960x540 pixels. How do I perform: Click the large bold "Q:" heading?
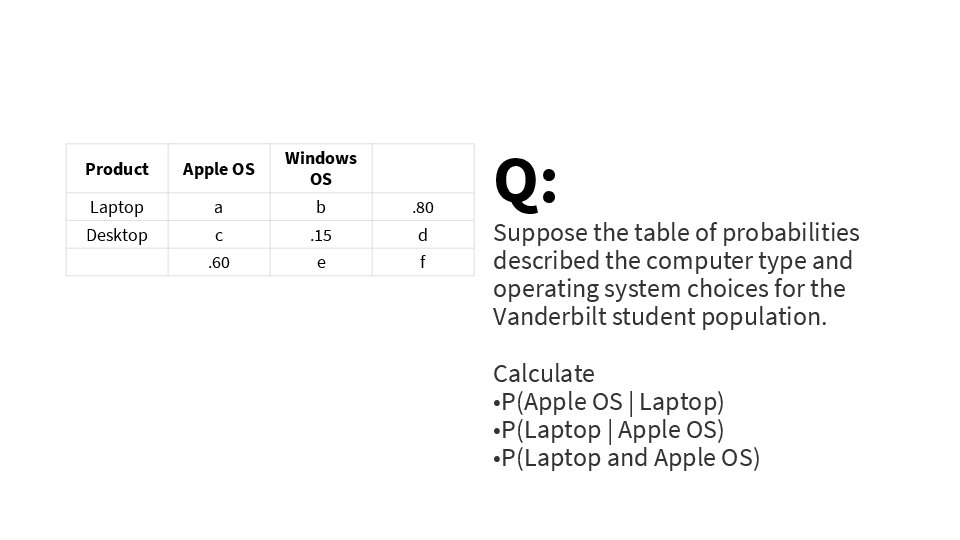(525, 183)
